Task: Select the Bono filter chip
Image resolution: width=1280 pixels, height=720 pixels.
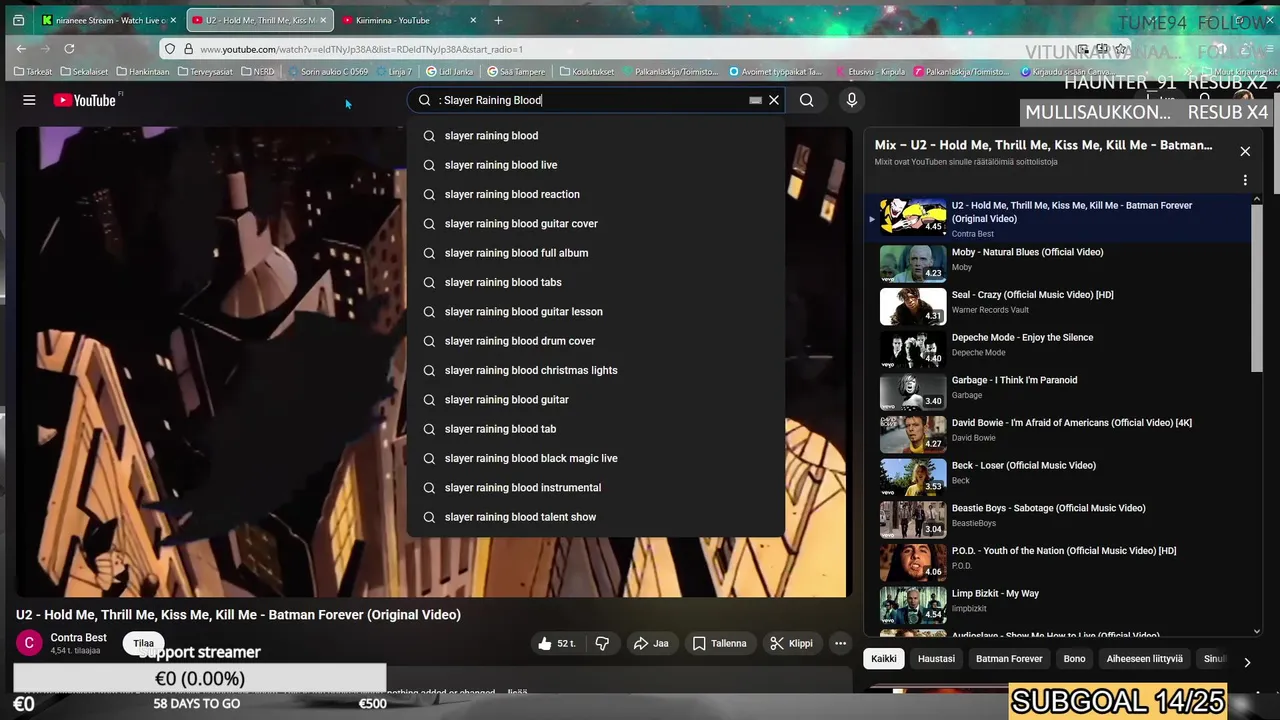Action: [x=1075, y=659]
